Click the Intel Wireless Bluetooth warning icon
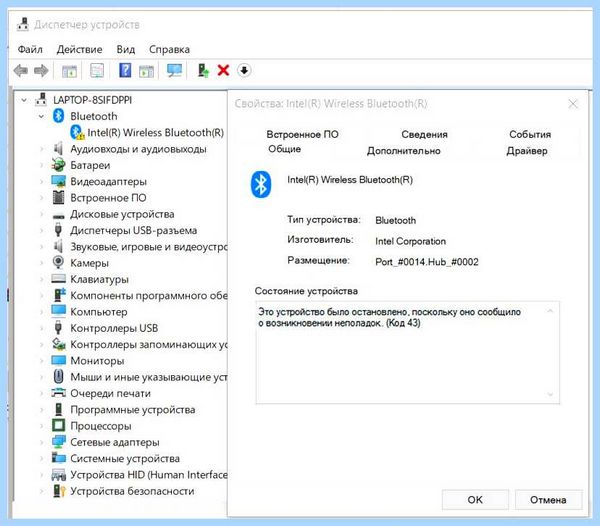This screenshot has width=600, height=526. click(77, 132)
